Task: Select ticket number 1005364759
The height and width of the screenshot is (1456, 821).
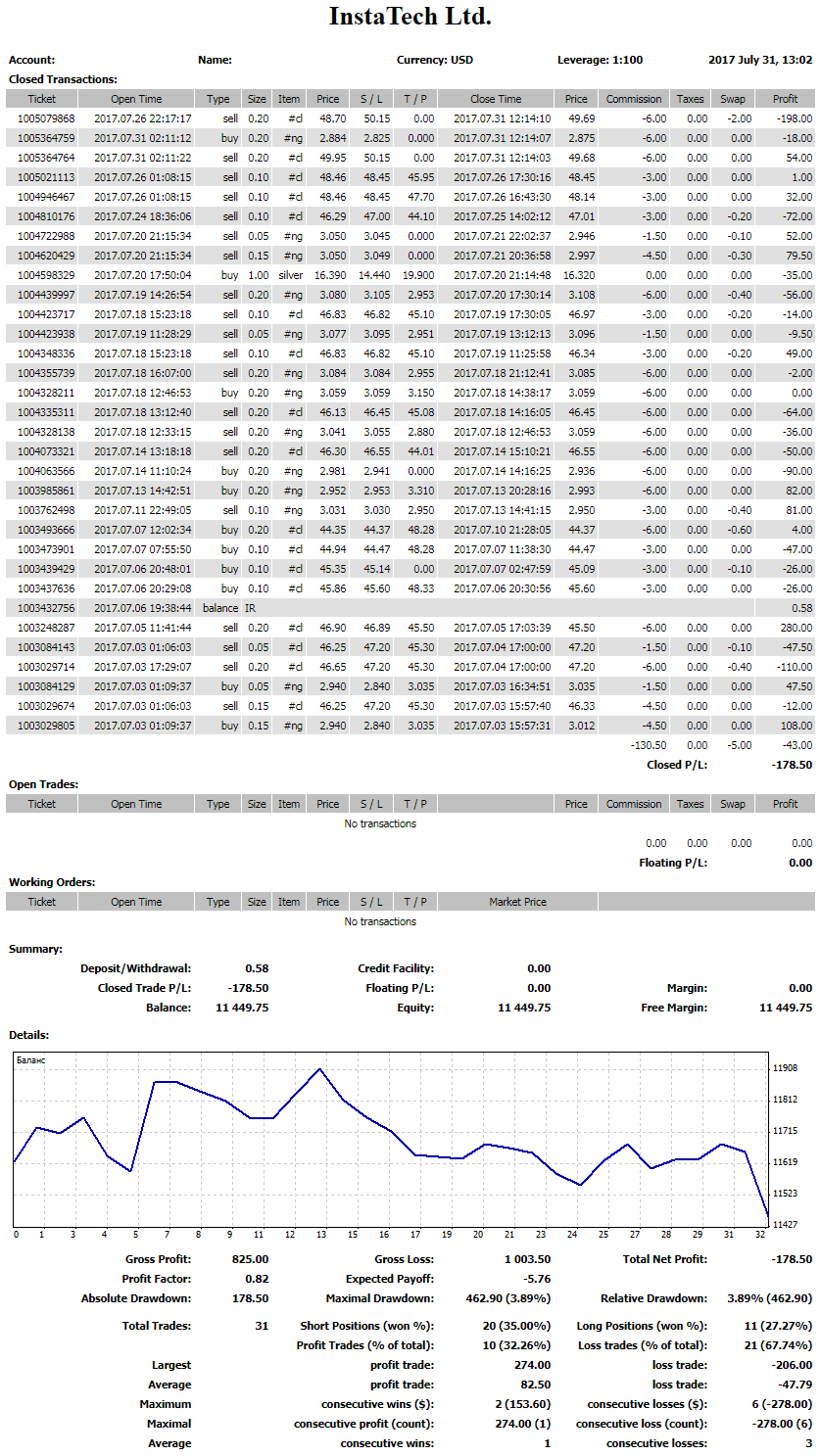Action: [x=46, y=138]
